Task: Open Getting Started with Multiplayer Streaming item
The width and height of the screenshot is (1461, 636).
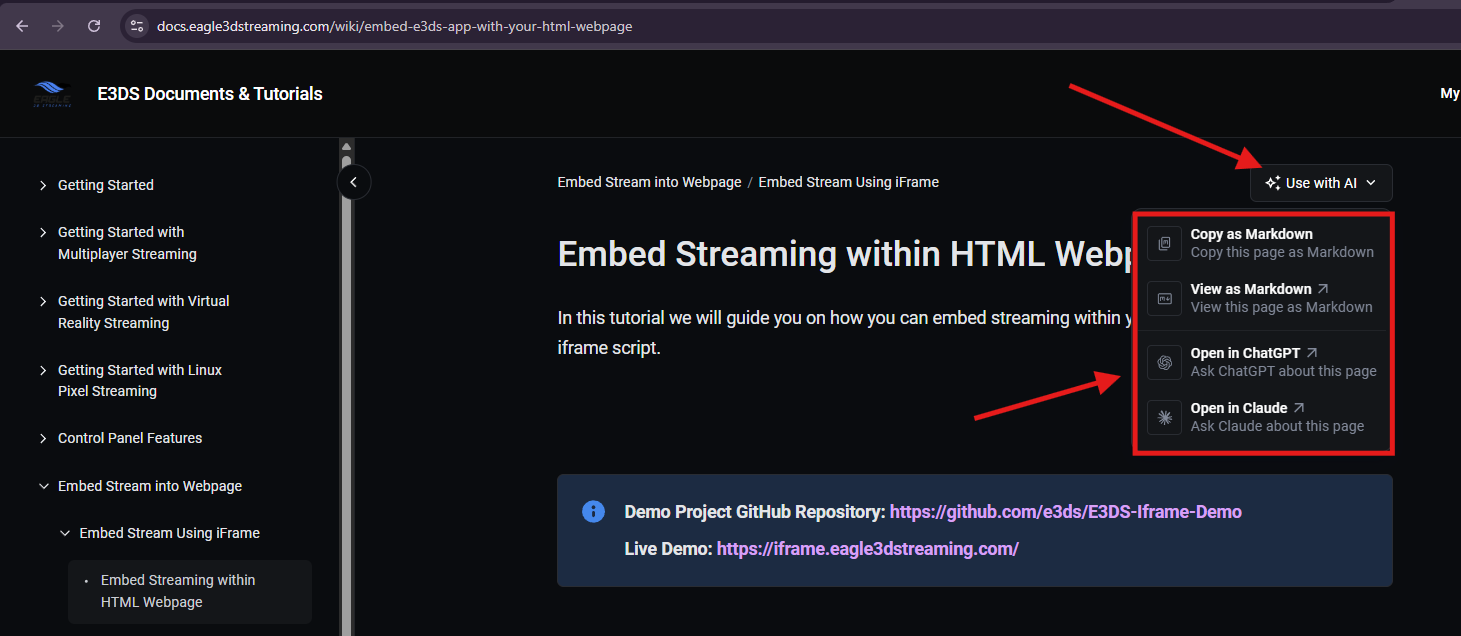Action: coord(127,243)
